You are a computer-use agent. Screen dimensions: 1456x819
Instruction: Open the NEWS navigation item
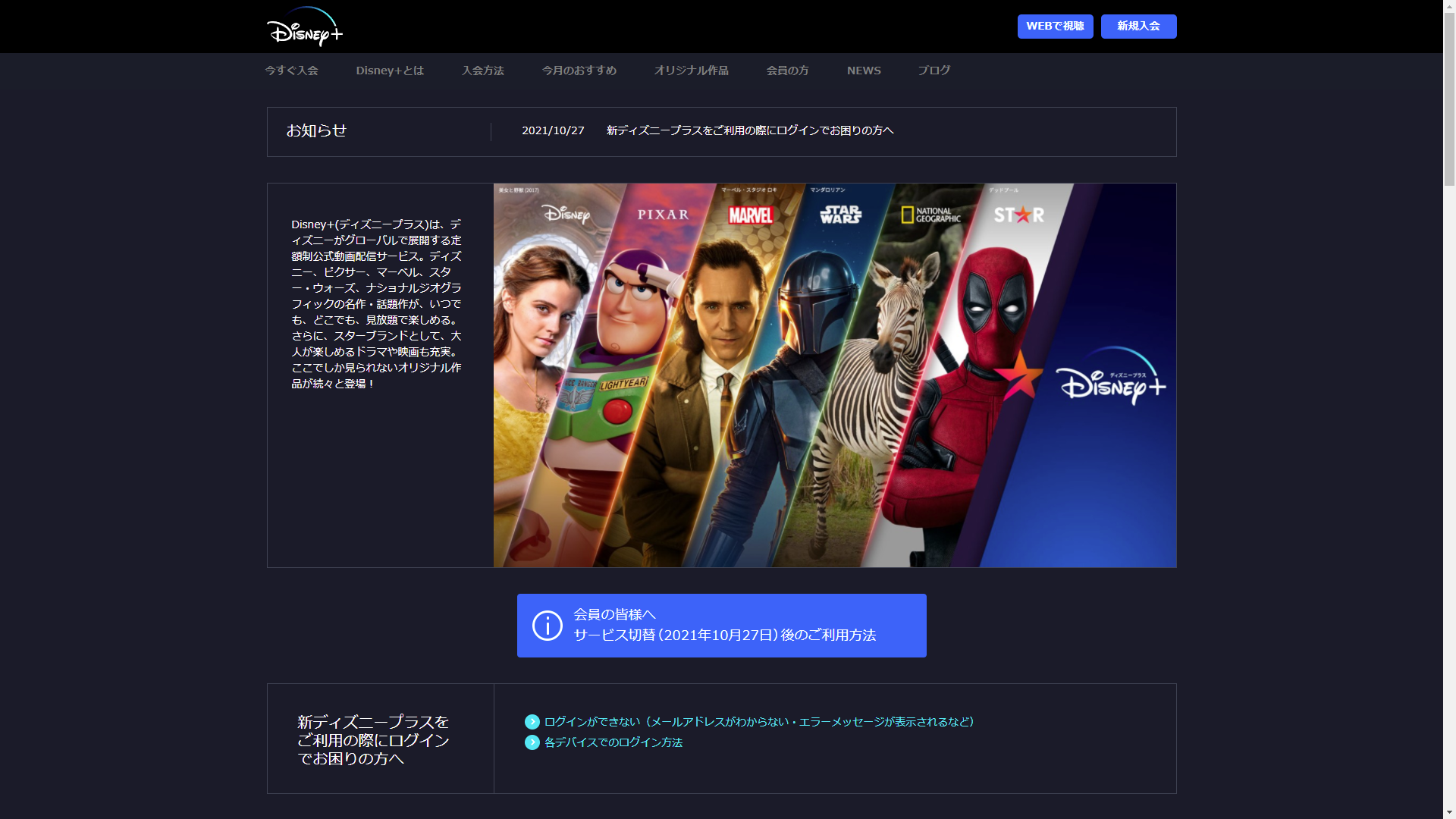(864, 71)
